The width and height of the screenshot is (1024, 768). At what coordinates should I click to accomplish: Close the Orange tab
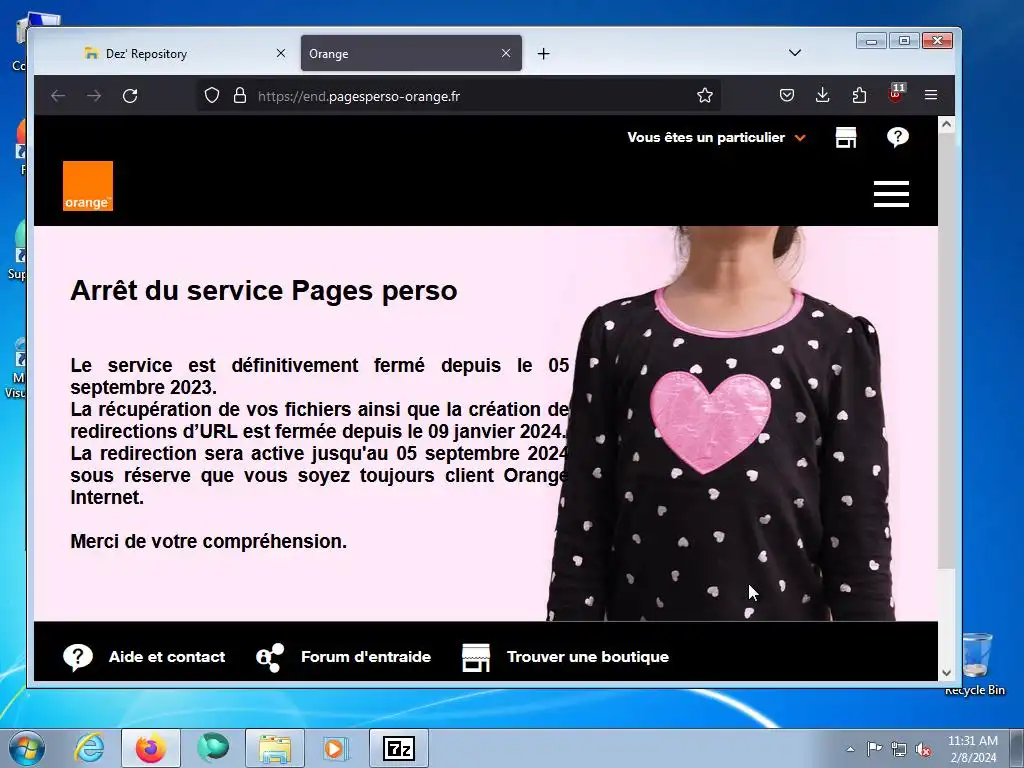[506, 53]
